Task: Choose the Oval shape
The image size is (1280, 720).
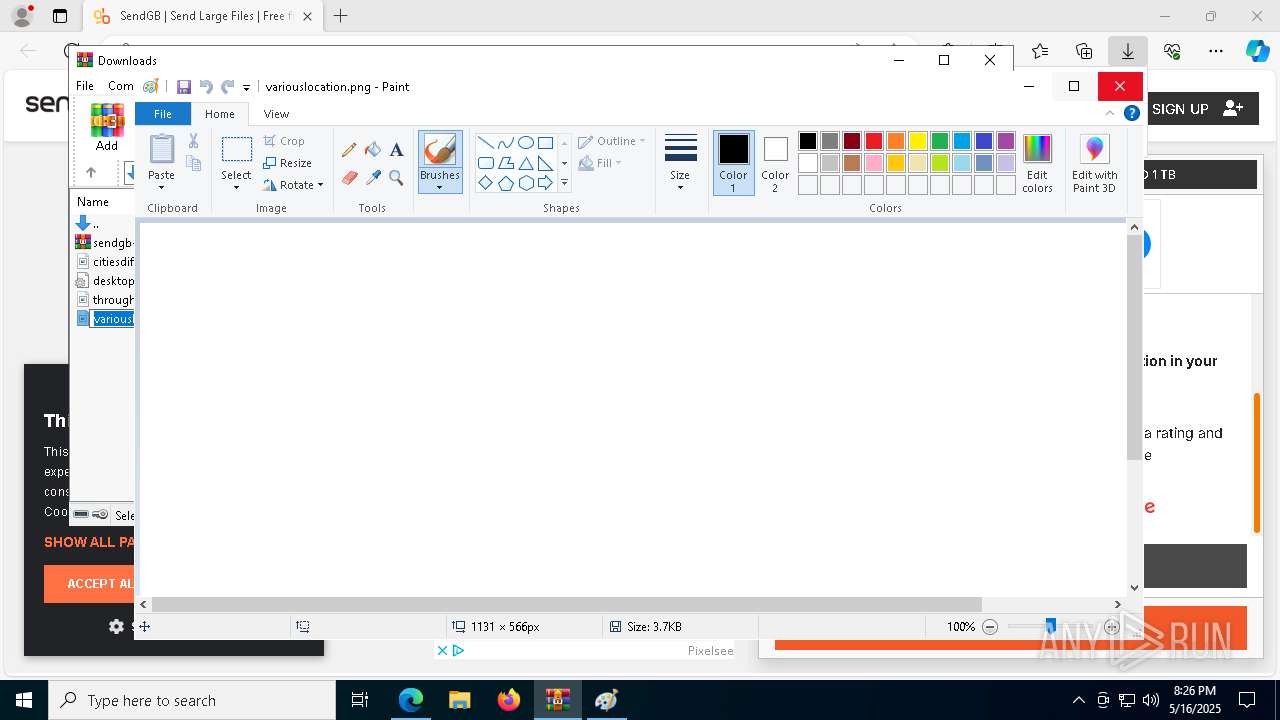Action: point(525,142)
